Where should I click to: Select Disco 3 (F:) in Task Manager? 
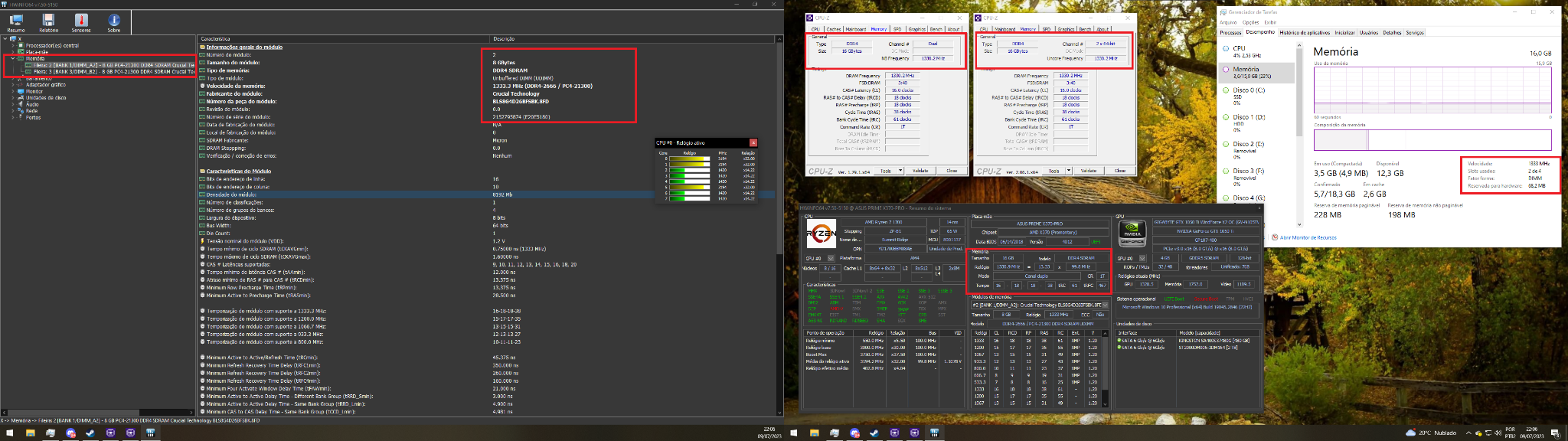pyautogui.click(x=1257, y=176)
